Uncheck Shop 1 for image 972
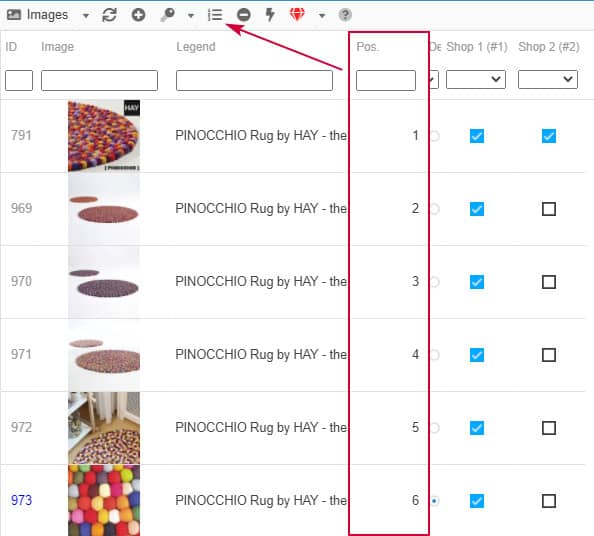This screenshot has height=536, width=594. click(477, 428)
